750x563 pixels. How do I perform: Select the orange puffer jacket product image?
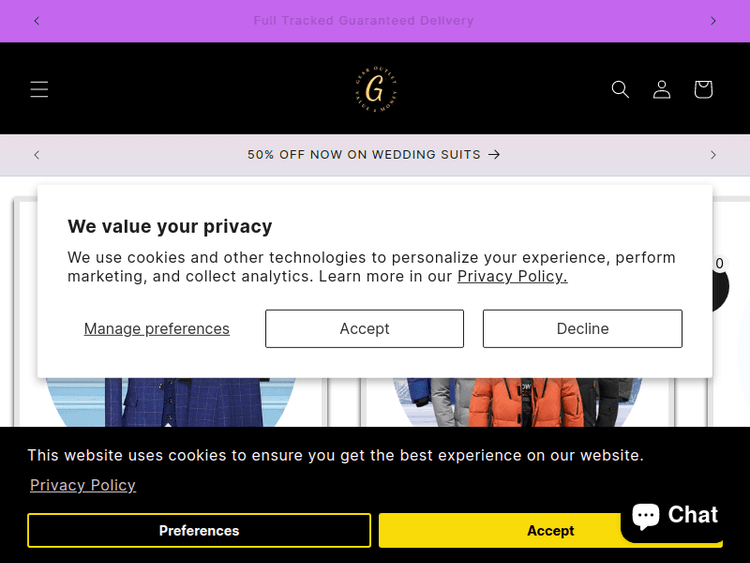[x=515, y=400]
